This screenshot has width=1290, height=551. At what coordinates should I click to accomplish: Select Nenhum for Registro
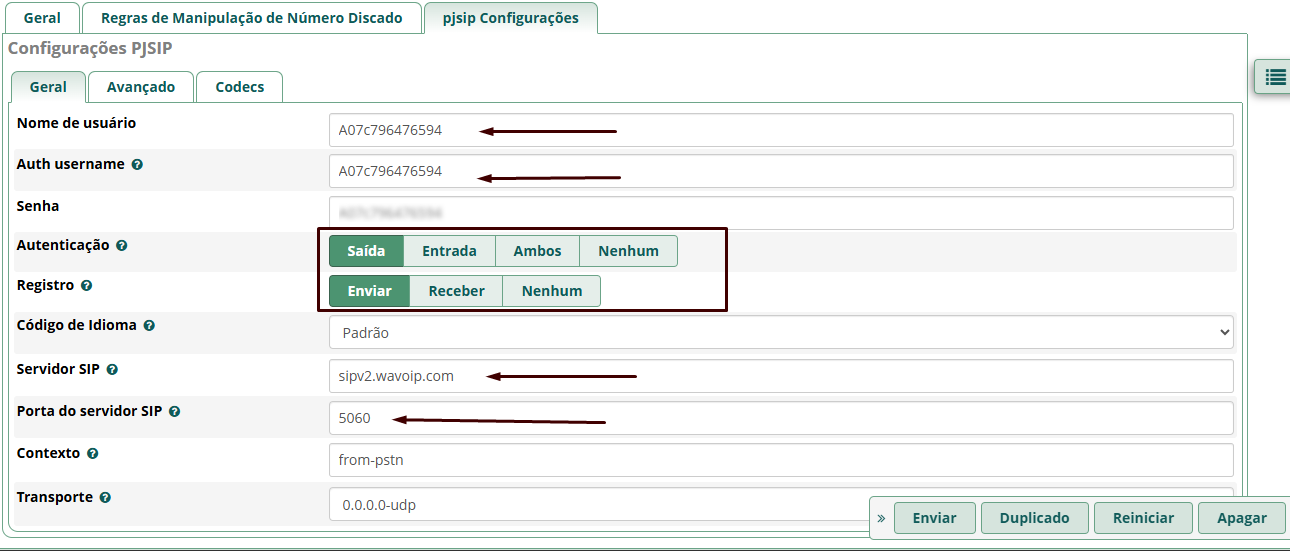tap(551, 291)
